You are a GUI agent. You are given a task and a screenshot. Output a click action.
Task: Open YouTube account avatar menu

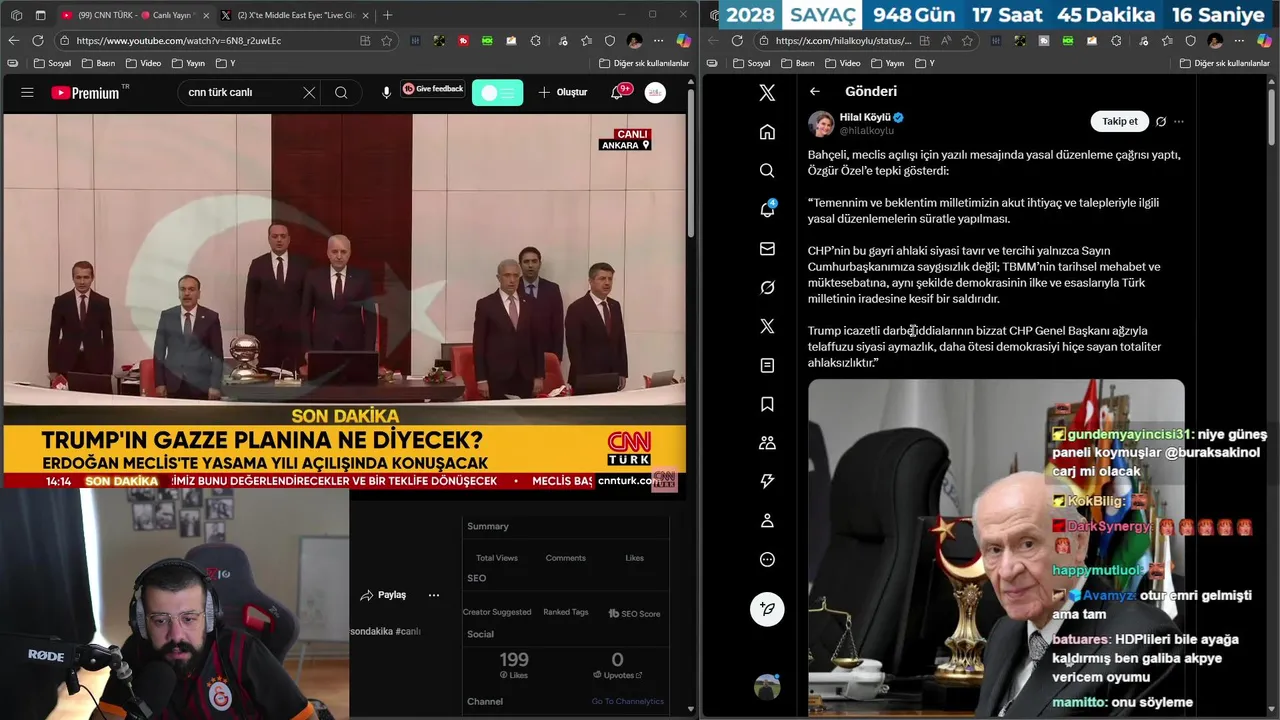point(655,92)
